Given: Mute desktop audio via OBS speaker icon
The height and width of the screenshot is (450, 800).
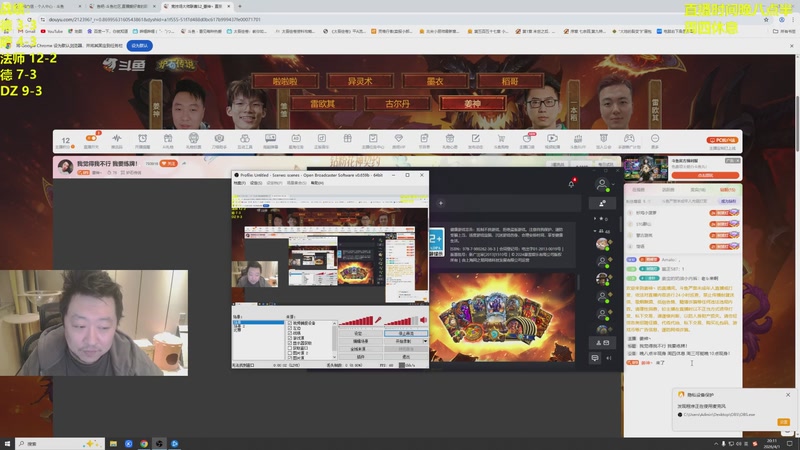Looking at the screenshot, I should (423, 320).
